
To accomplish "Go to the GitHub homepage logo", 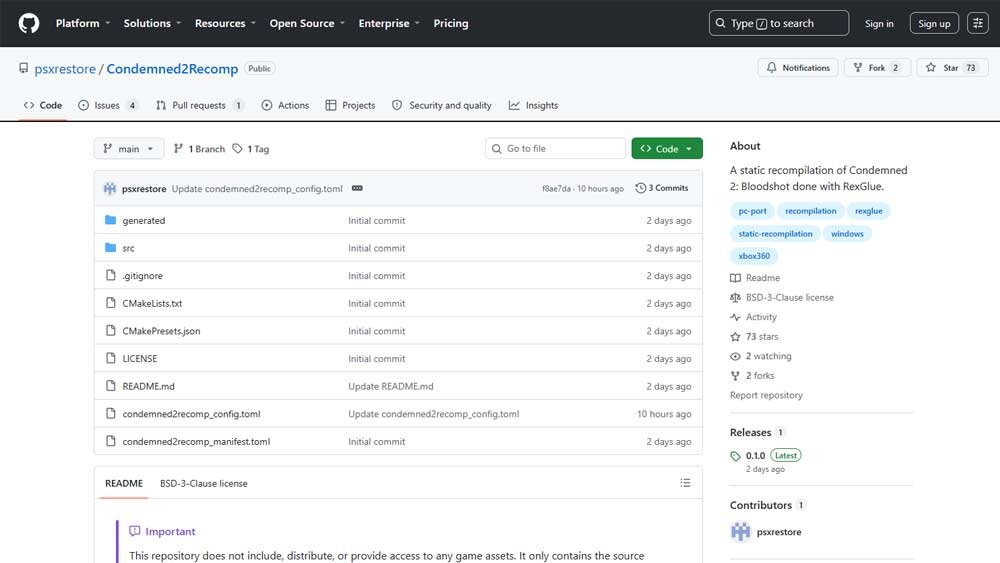I will [x=29, y=24].
